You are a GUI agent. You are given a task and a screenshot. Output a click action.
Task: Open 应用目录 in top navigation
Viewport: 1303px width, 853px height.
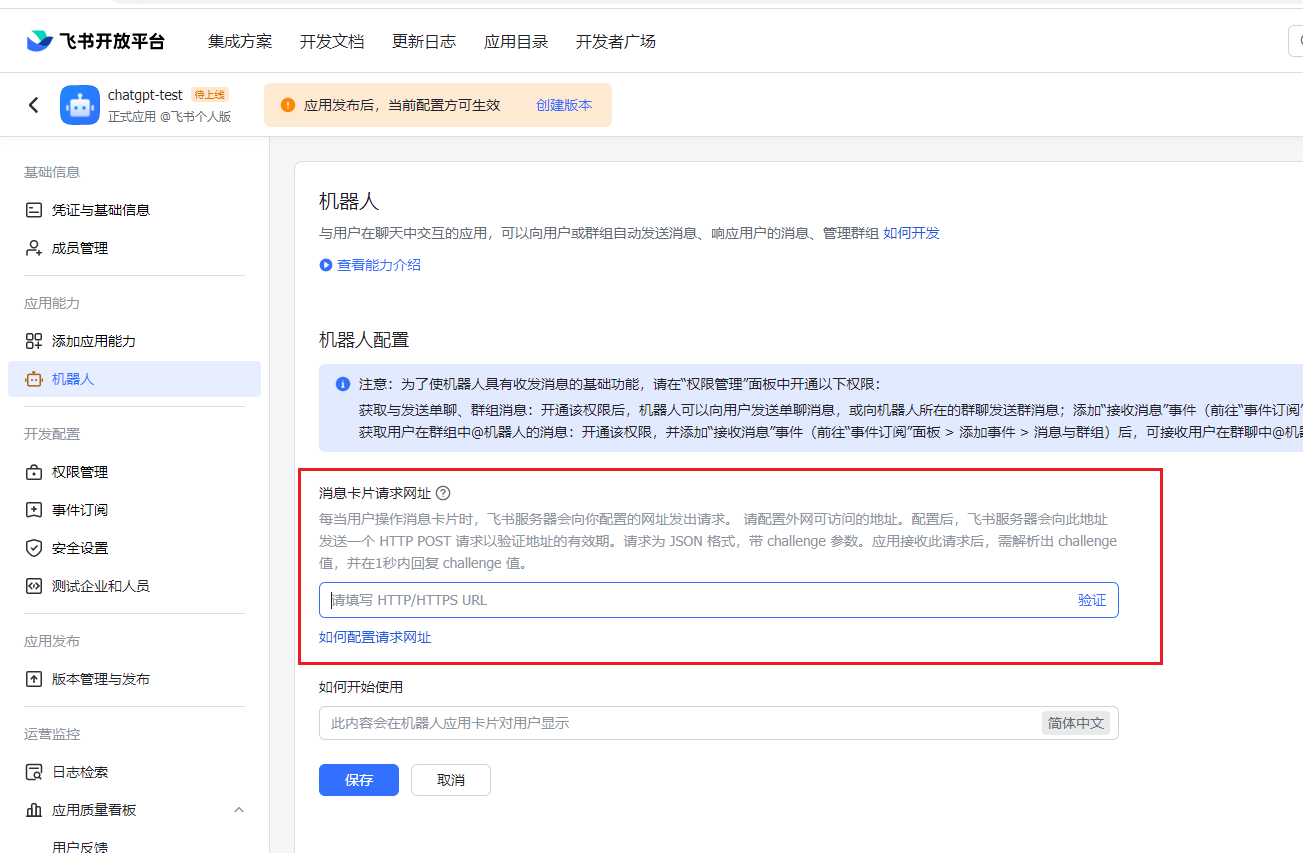click(516, 41)
